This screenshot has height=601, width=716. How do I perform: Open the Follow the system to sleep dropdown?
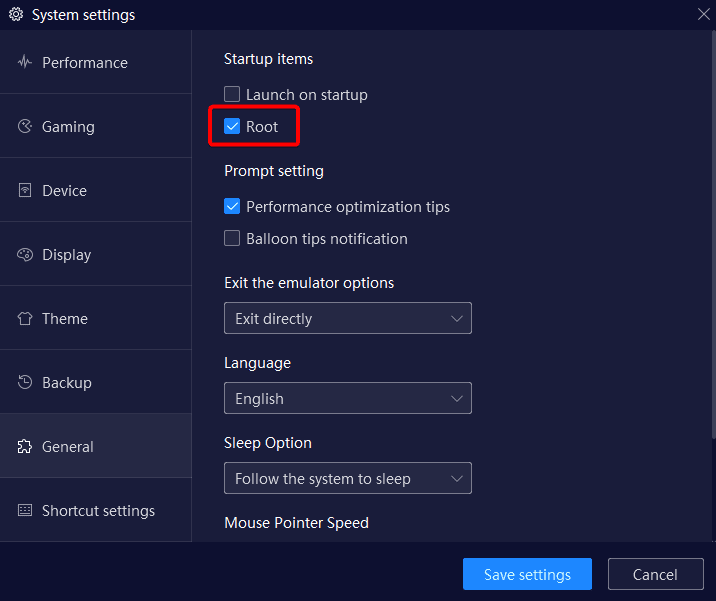coord(348,478)
